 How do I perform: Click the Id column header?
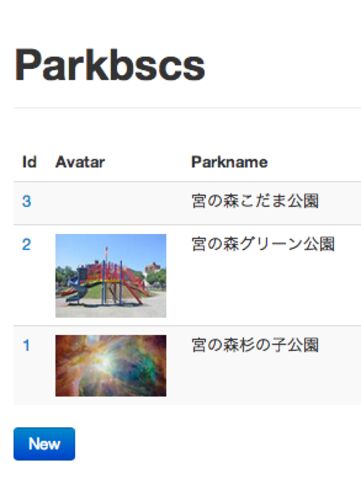(29, 162)
